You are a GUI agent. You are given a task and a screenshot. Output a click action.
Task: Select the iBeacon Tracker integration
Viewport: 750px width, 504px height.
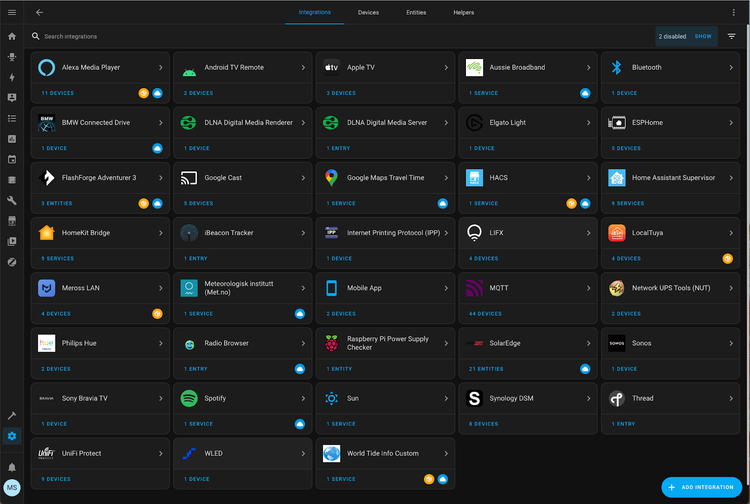pyautogui.click(x=243, y=233)
